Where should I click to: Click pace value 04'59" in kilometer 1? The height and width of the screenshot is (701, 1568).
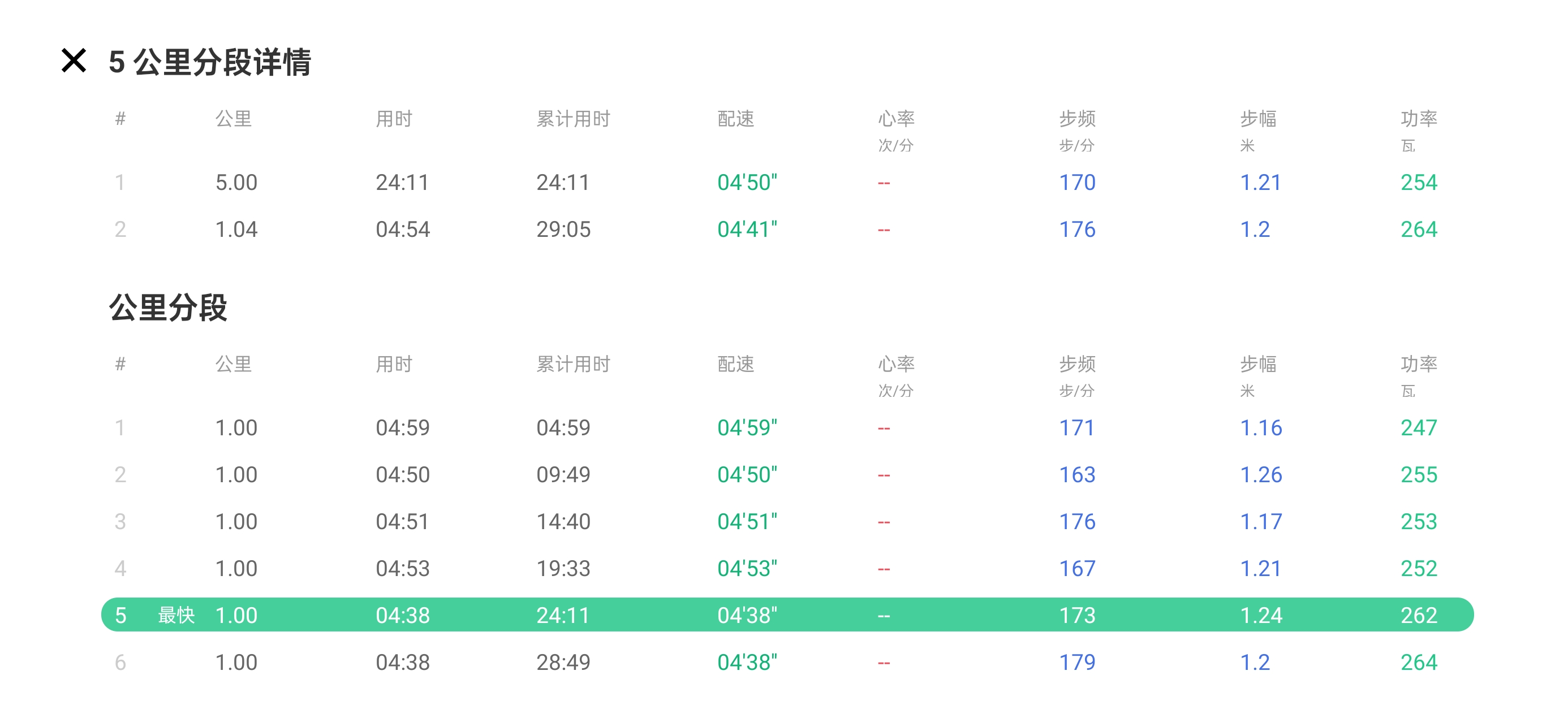coord(747,428)
